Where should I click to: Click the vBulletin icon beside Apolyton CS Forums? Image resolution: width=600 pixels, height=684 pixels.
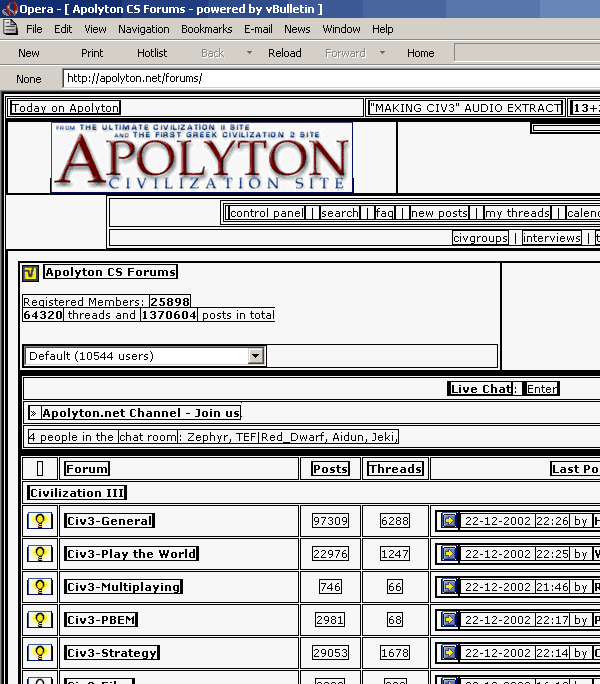tap(30, 273)
